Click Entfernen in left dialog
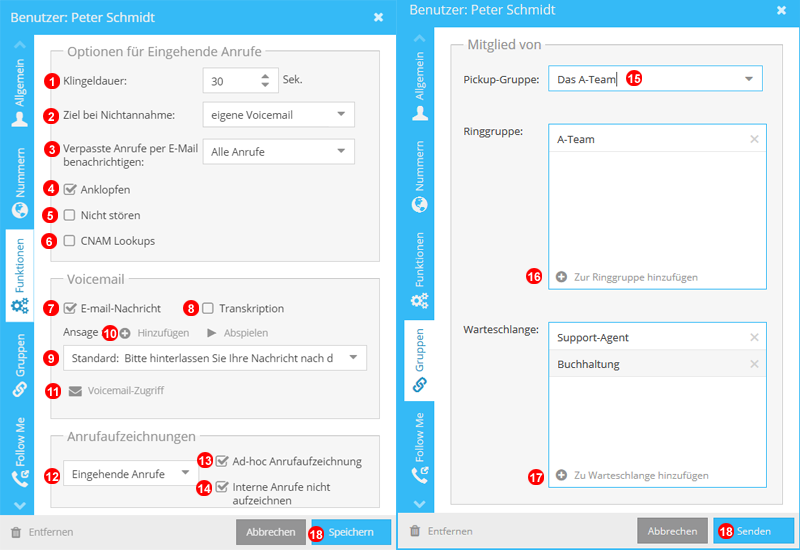Image resolution: width=800 pixels, height=550 pixels. (x=51, y=532)
